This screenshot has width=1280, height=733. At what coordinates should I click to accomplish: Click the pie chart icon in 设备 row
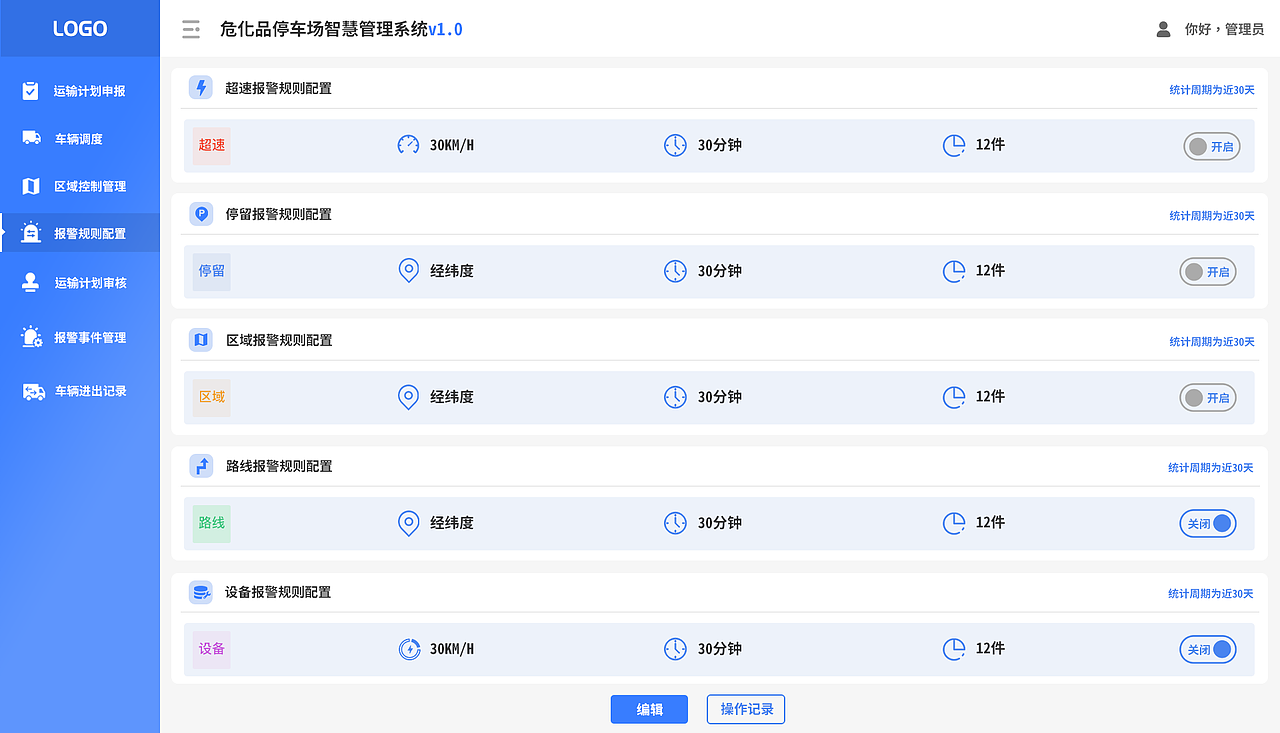954,649
